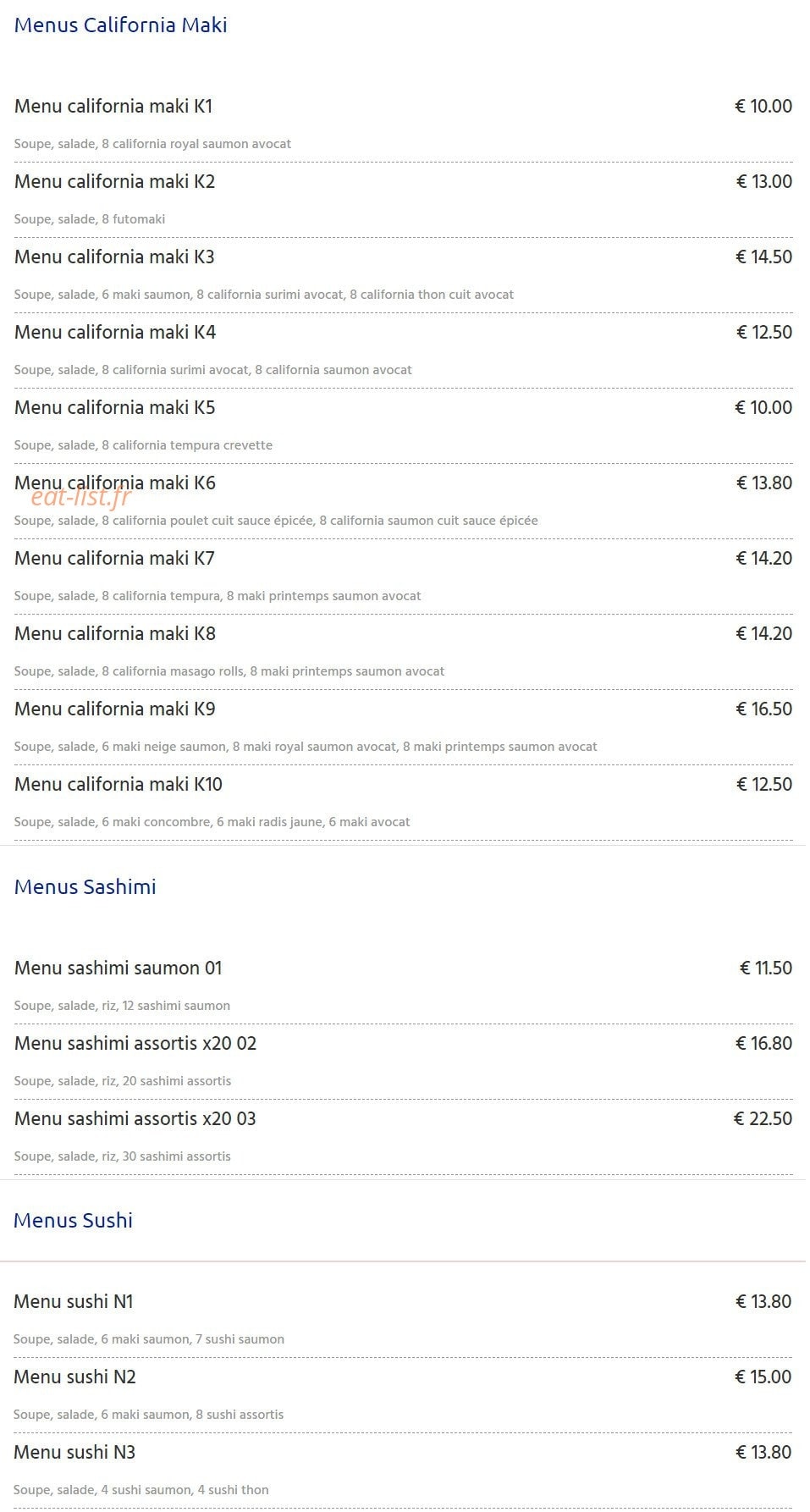Click the €13.80 price of sushi N3

[763, 1452]
